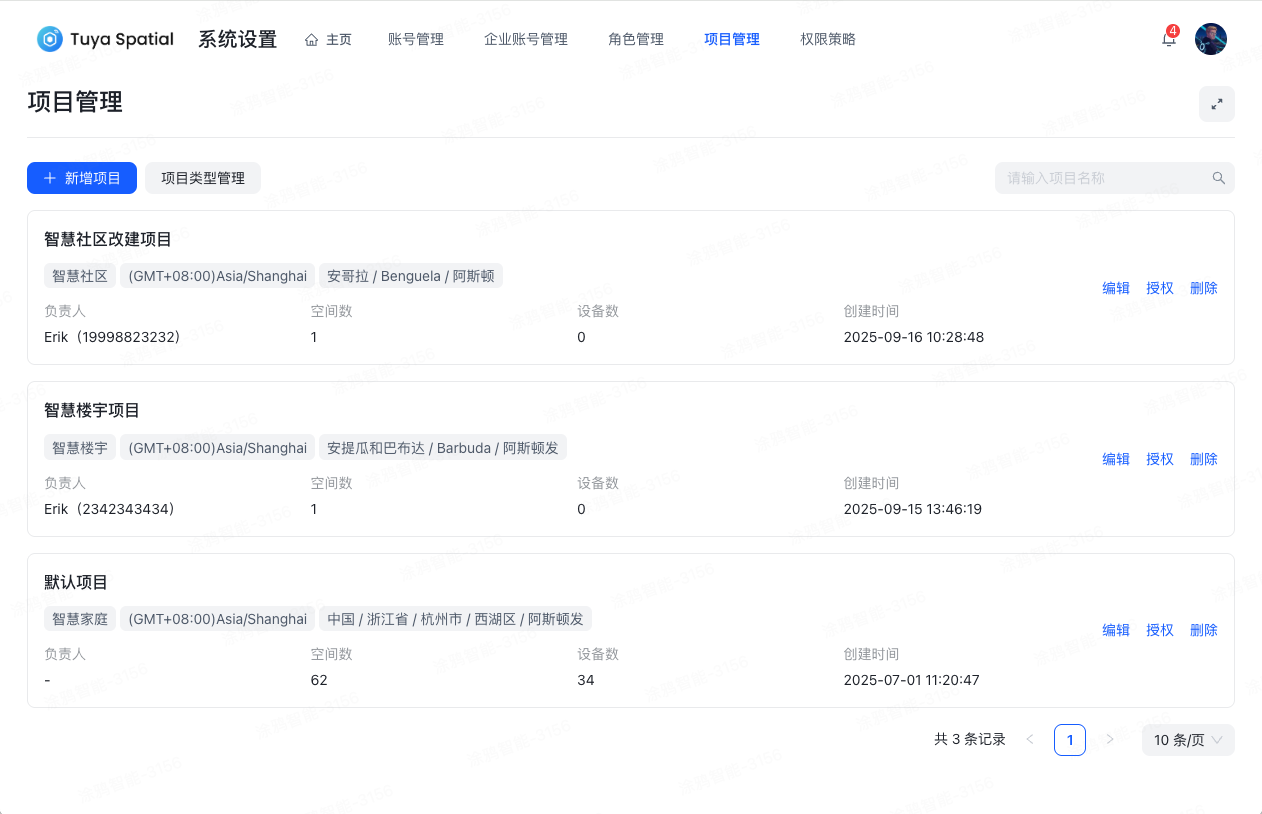The width and height of the screenshot is (1262, 814).
Task: Click the 共 3 条记录 total text
Action: tap(970, 740)
